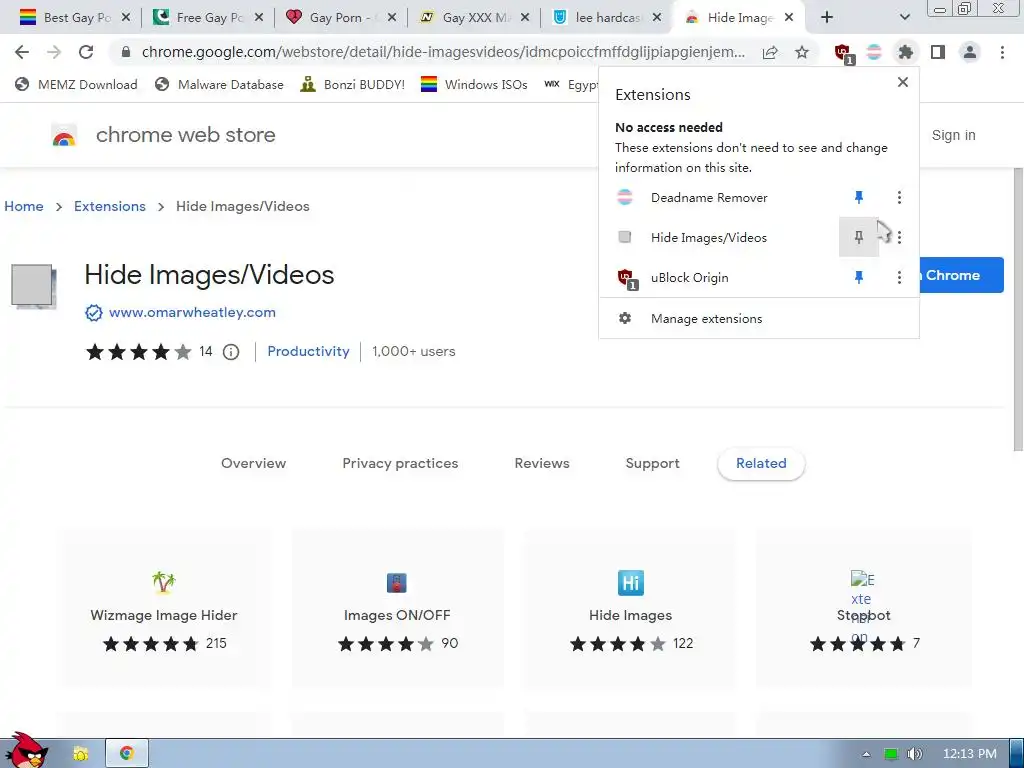Viewport: 1024px width, 768px height.
Task: Go to Home breadcrumb
Action: [x=24, y=206]
